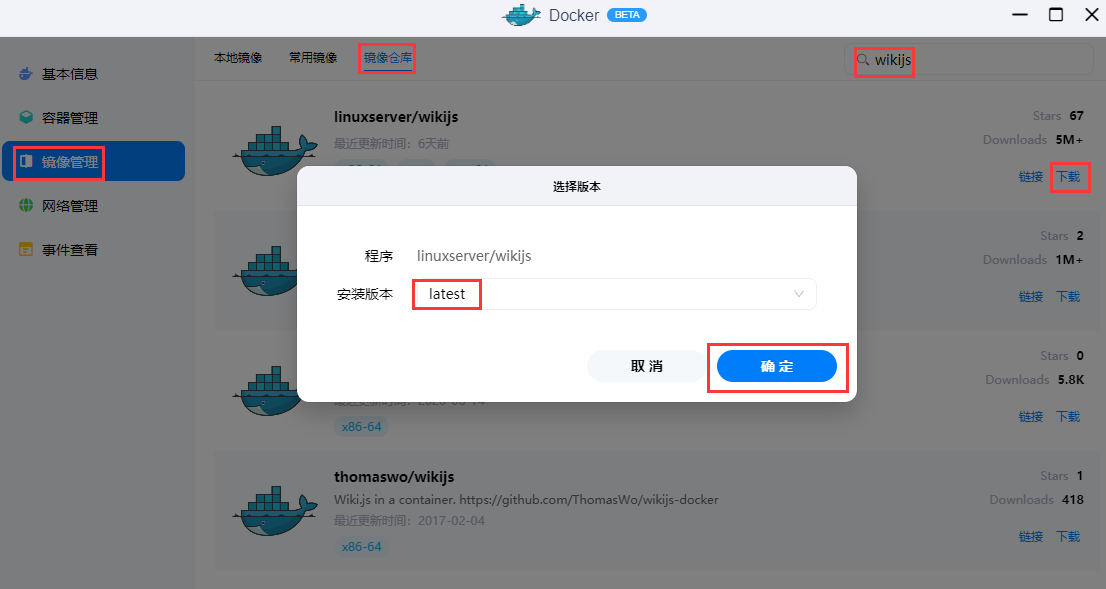
Task: Click the x86-64 tag on thomaswo/wikijs
Action: point(361,547)
